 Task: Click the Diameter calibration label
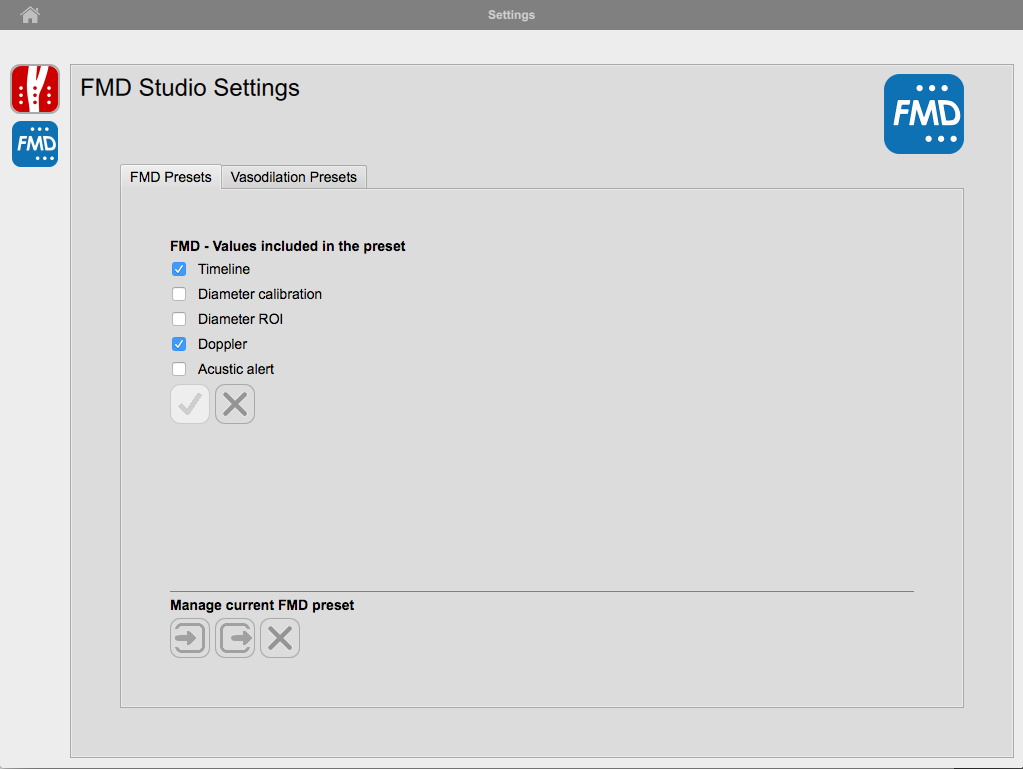coord(260,294)
